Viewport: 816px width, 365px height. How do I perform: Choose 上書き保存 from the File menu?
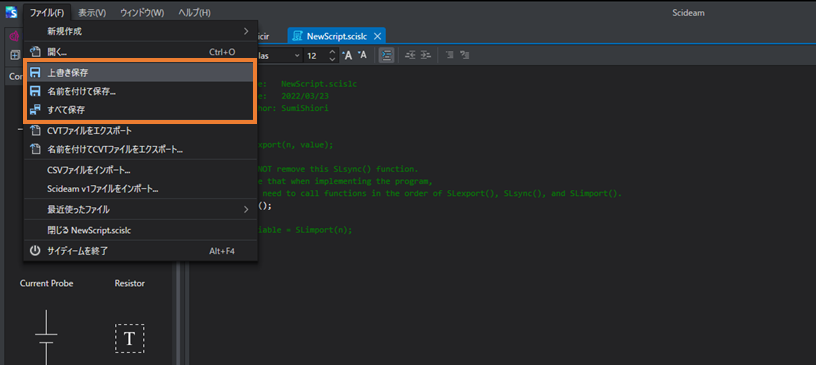click(141, 72)
